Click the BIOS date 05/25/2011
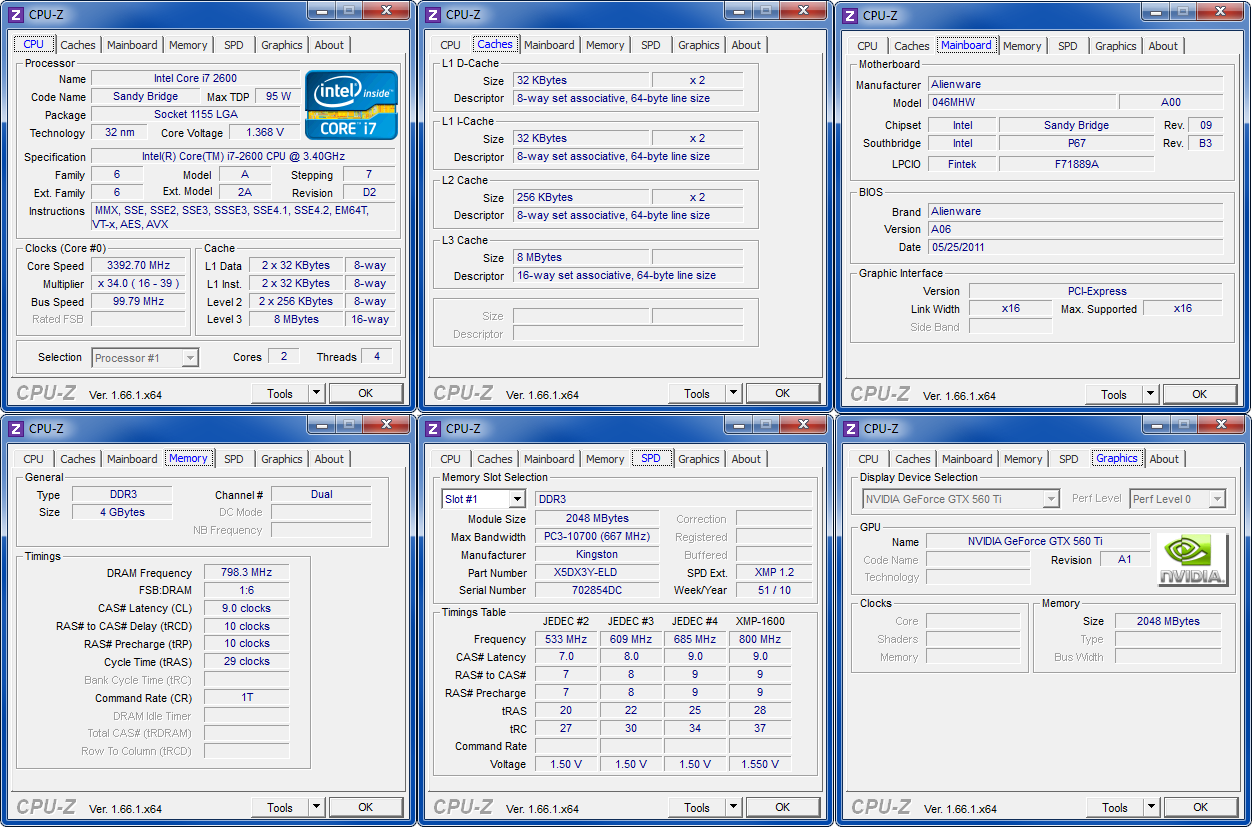The width and height of the screenshot is (1252, 828). pyautogui.click(x=1075, y=247)
